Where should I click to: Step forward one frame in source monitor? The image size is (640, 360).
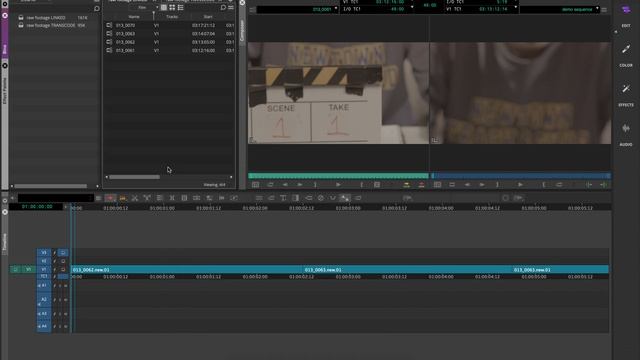pos(300,185)
